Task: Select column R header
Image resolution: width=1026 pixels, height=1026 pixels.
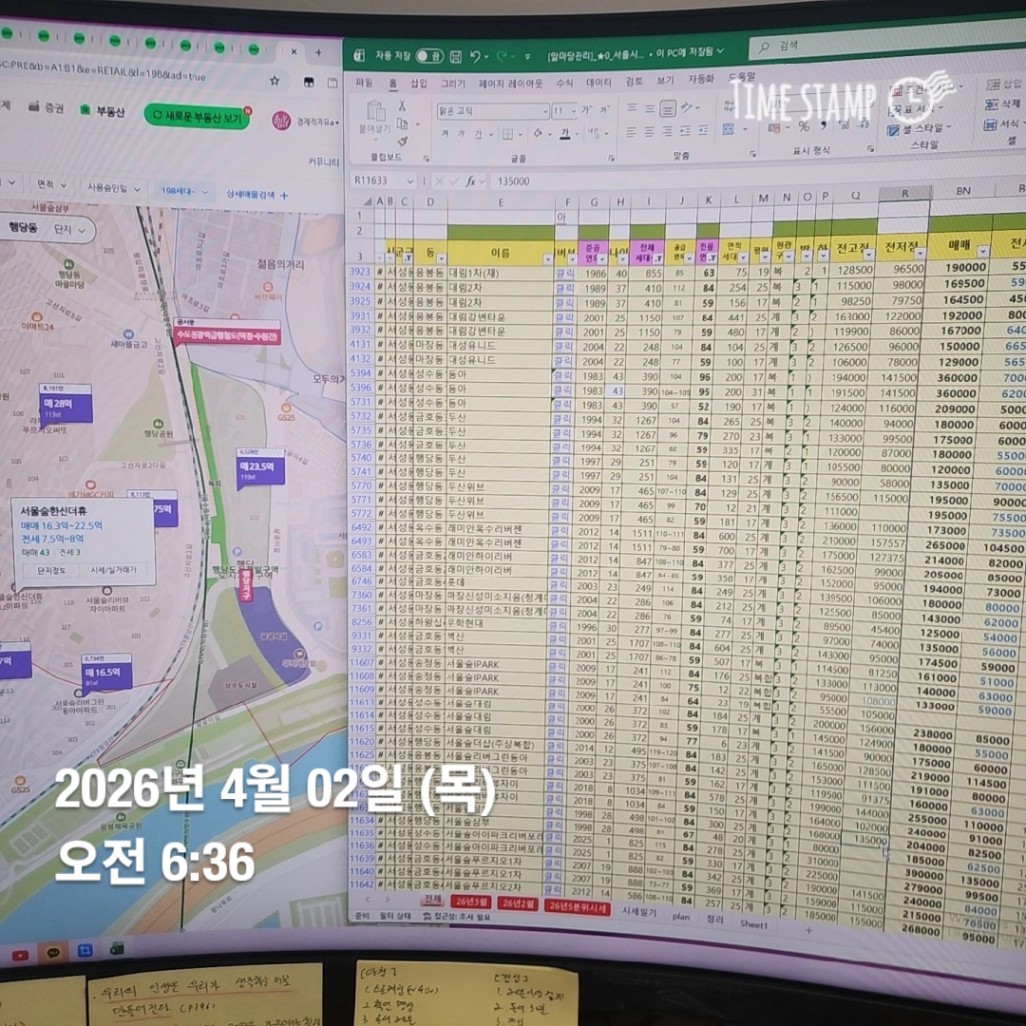Action: (x=904, y=194)
